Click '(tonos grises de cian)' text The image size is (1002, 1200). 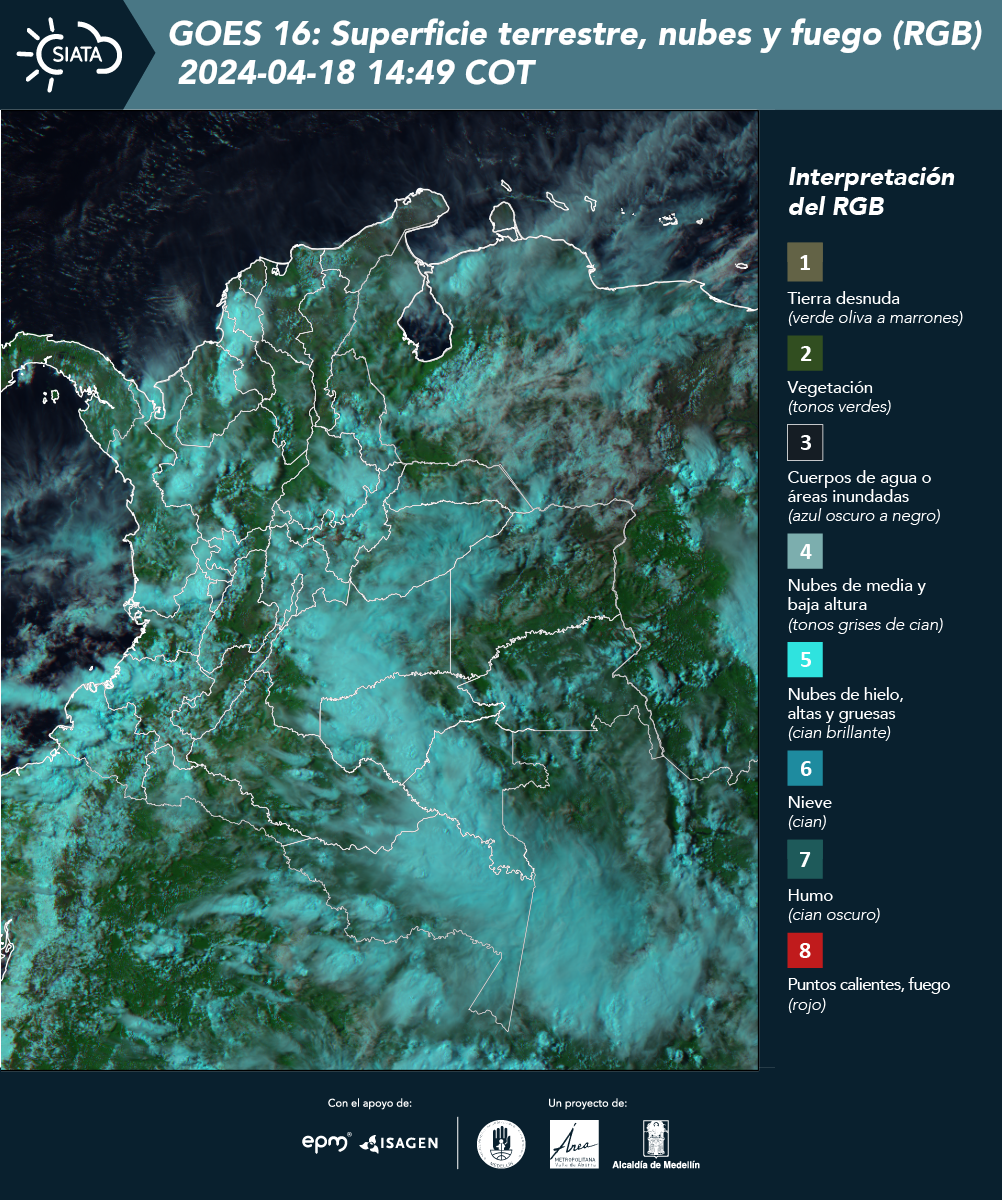coord(866,625)
